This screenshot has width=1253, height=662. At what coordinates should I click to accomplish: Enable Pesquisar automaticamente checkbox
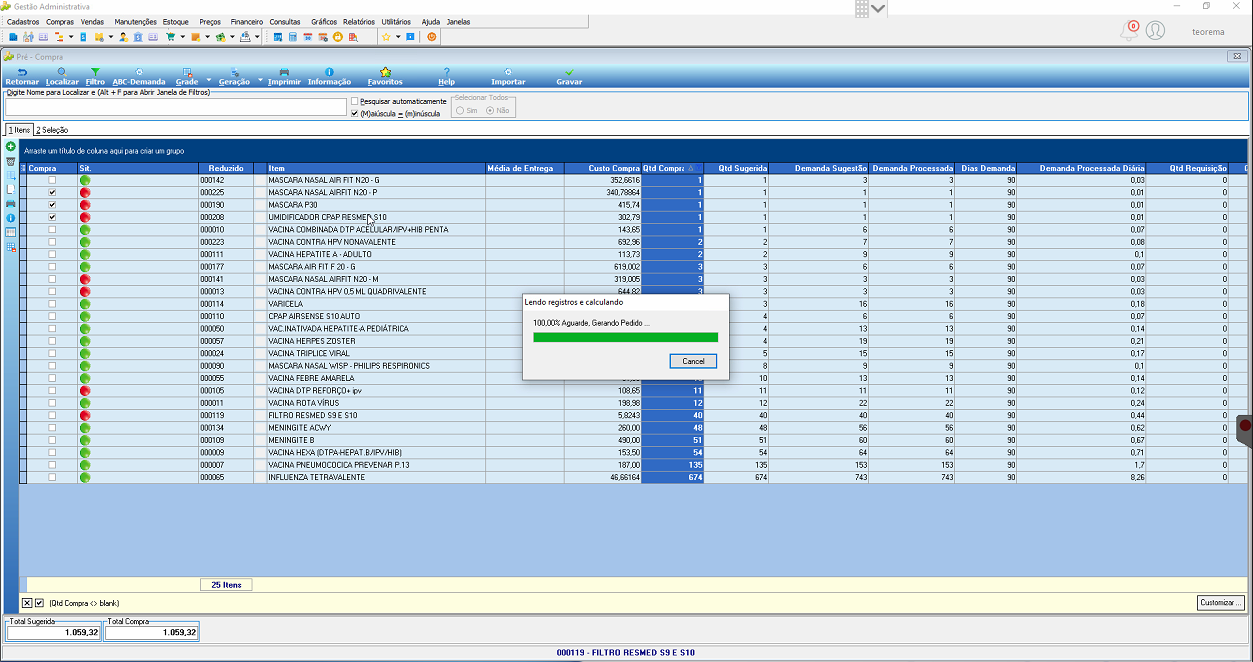coord(355,102)
